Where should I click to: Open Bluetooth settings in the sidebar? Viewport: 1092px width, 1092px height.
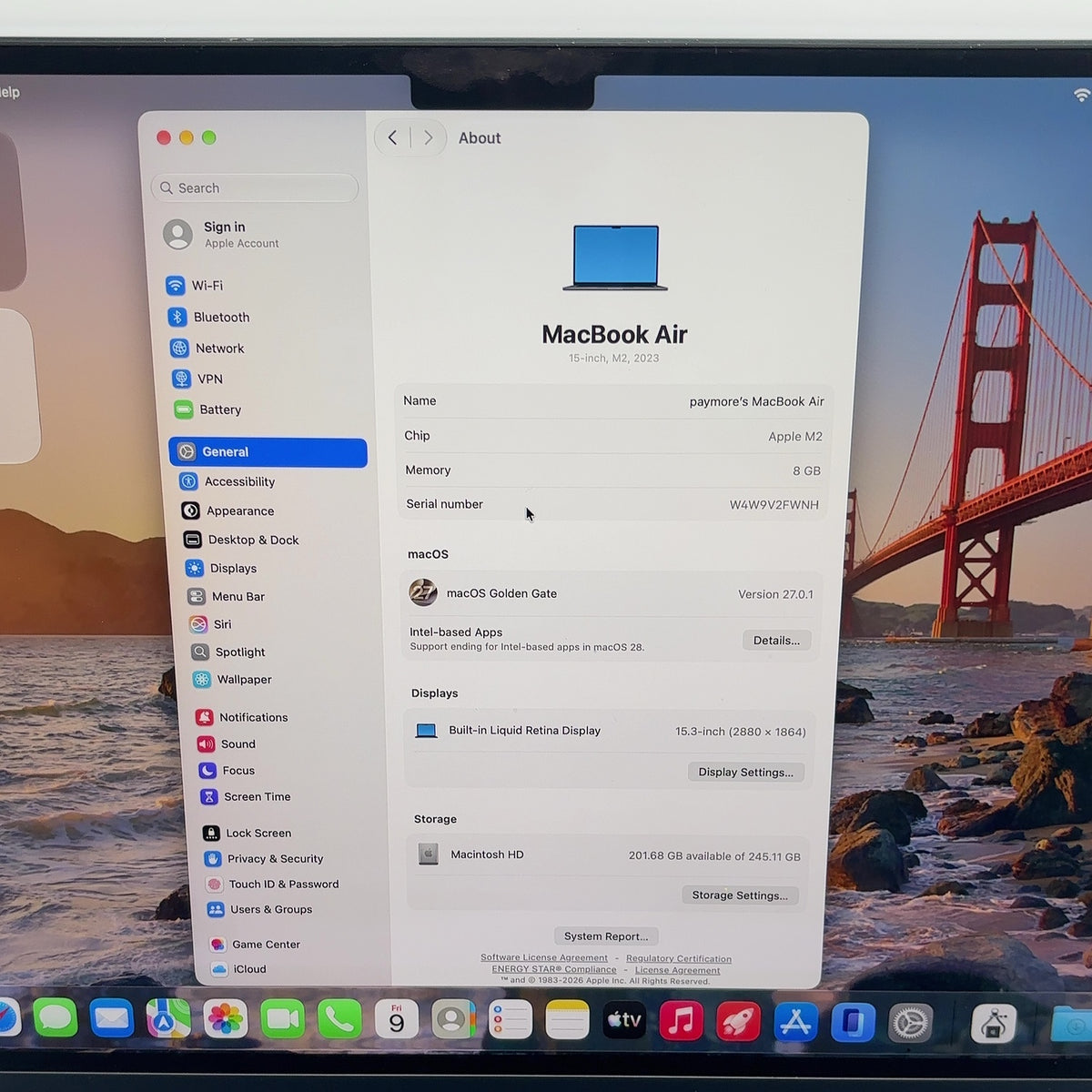click(208, 317)
